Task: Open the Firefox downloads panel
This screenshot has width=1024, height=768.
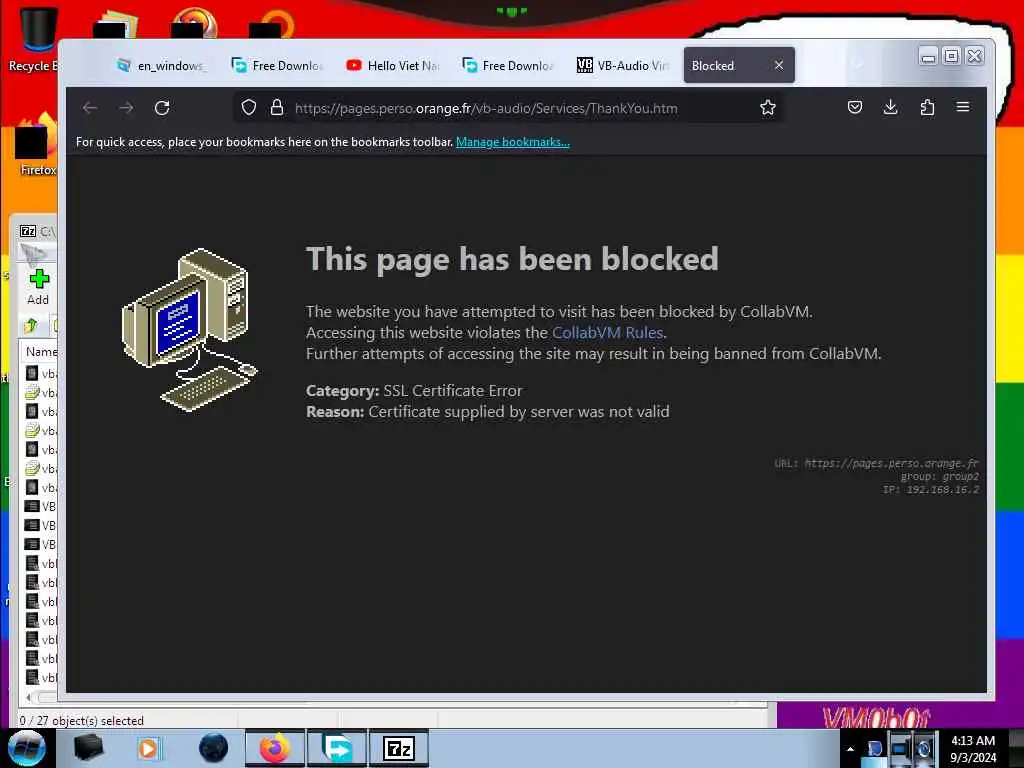Action: pos(891,108)
